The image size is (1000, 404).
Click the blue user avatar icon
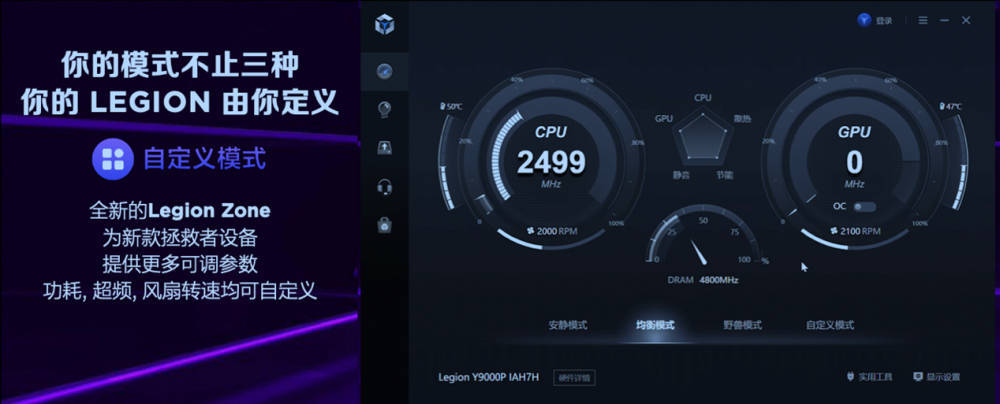[864, 20]
